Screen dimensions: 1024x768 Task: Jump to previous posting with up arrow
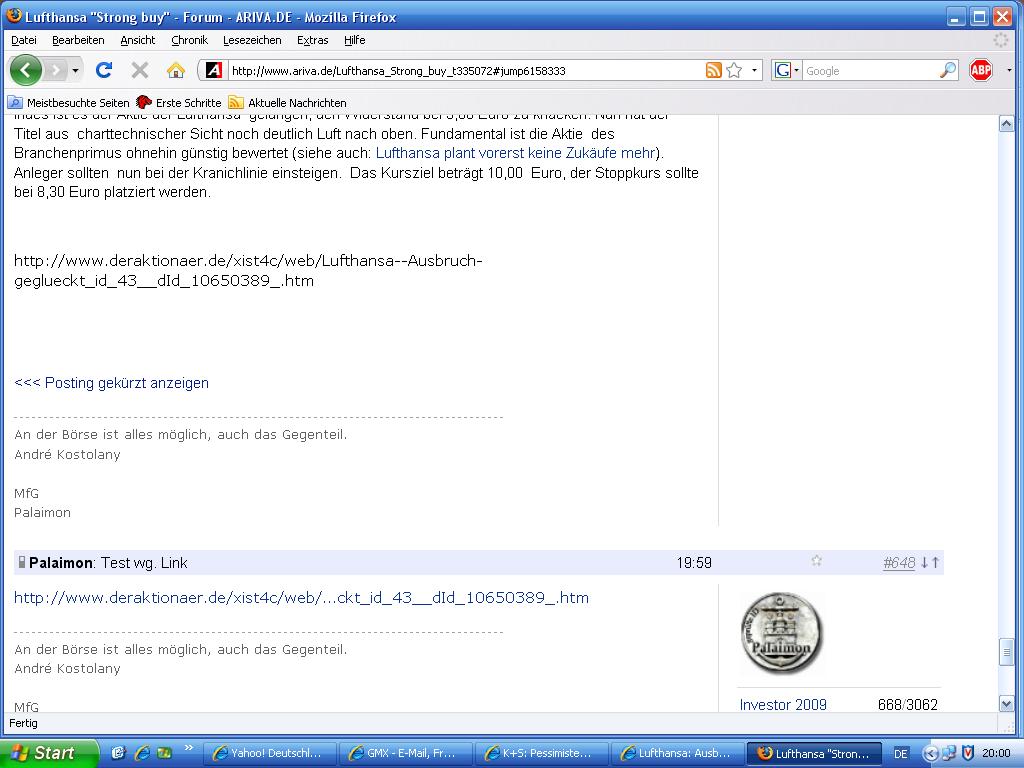tap(934, 562)
